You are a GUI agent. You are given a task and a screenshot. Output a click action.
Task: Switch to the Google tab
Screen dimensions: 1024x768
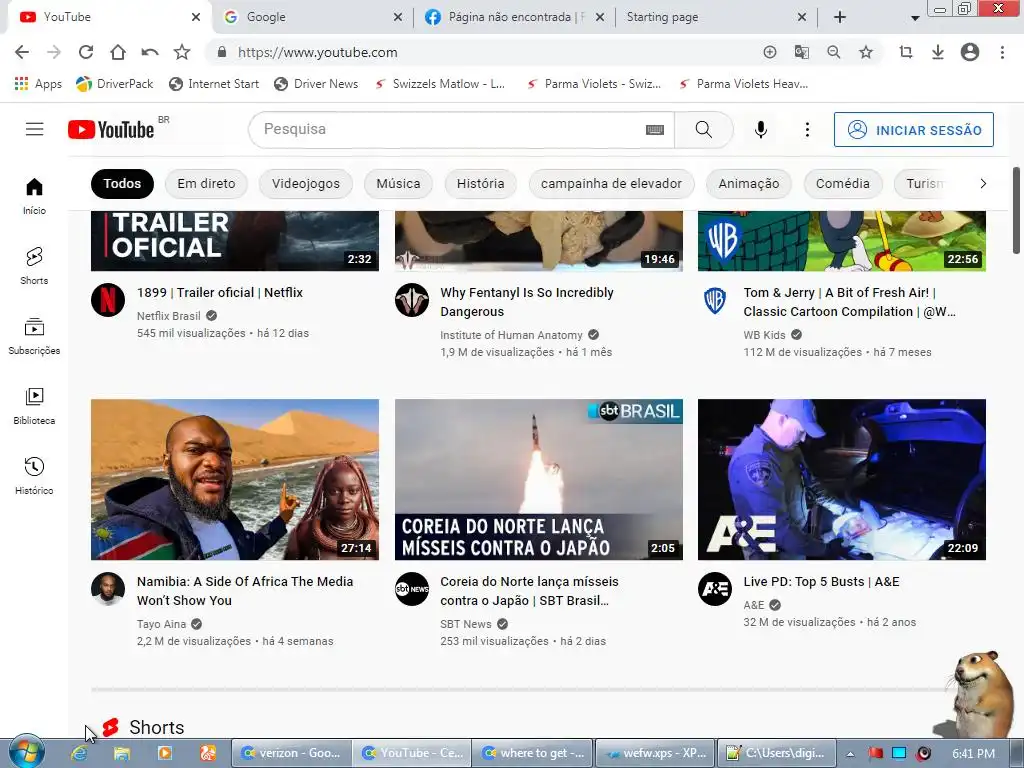tap(312, 17)
